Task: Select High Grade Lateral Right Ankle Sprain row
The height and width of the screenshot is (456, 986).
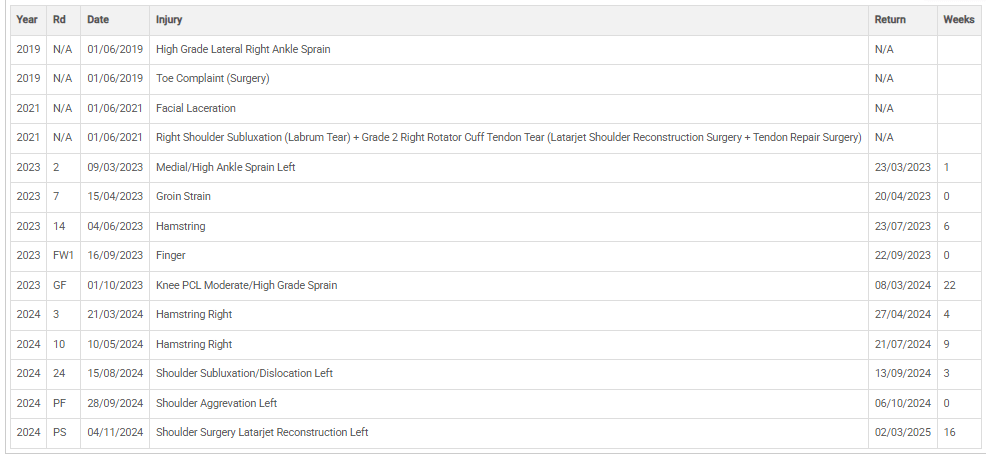Action: 243,49
